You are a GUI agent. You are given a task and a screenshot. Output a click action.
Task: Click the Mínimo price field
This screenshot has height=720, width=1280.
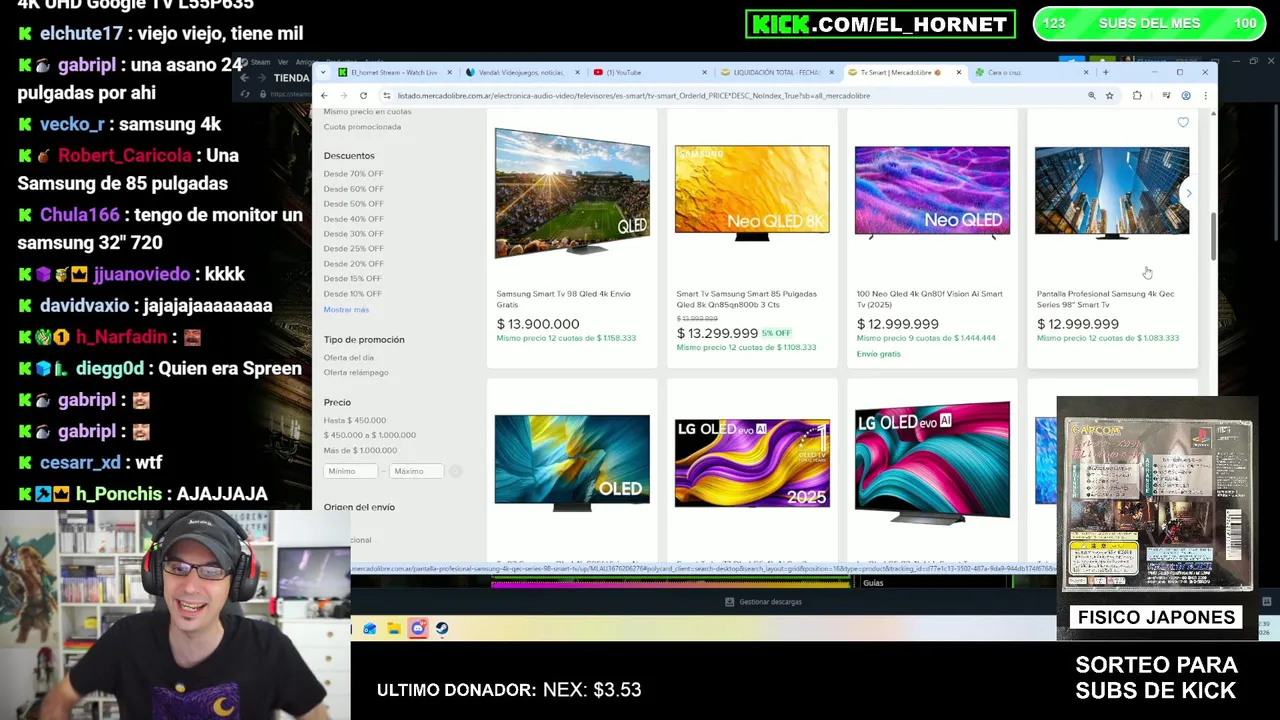(x=351, y=471)
